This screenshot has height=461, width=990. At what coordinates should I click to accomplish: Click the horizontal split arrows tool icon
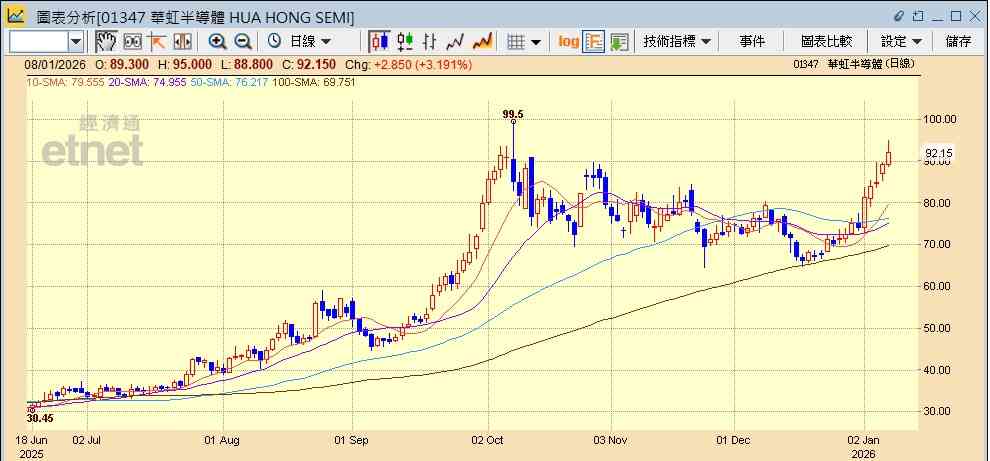182,42
